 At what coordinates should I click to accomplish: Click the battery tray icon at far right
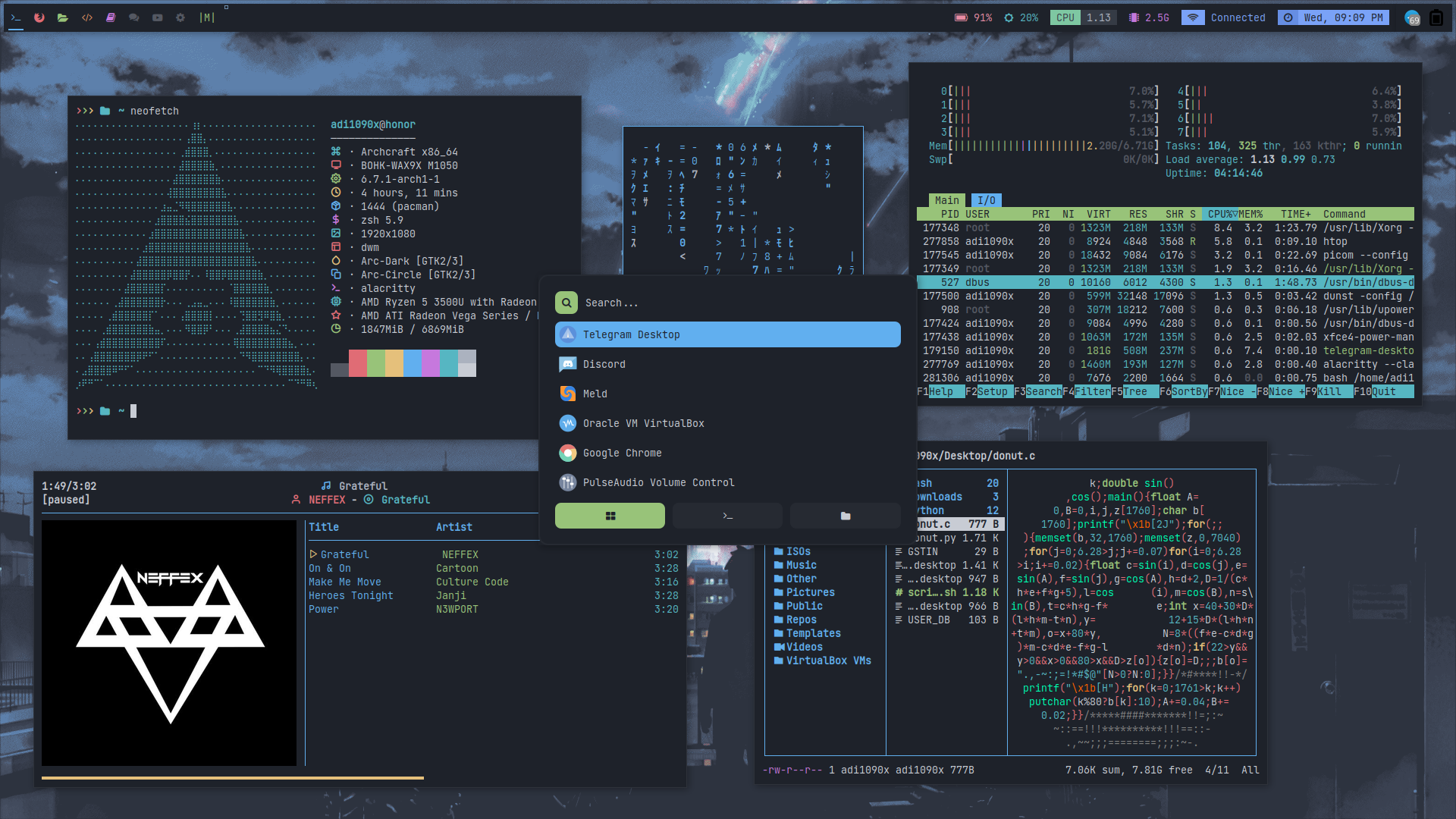1436,17
